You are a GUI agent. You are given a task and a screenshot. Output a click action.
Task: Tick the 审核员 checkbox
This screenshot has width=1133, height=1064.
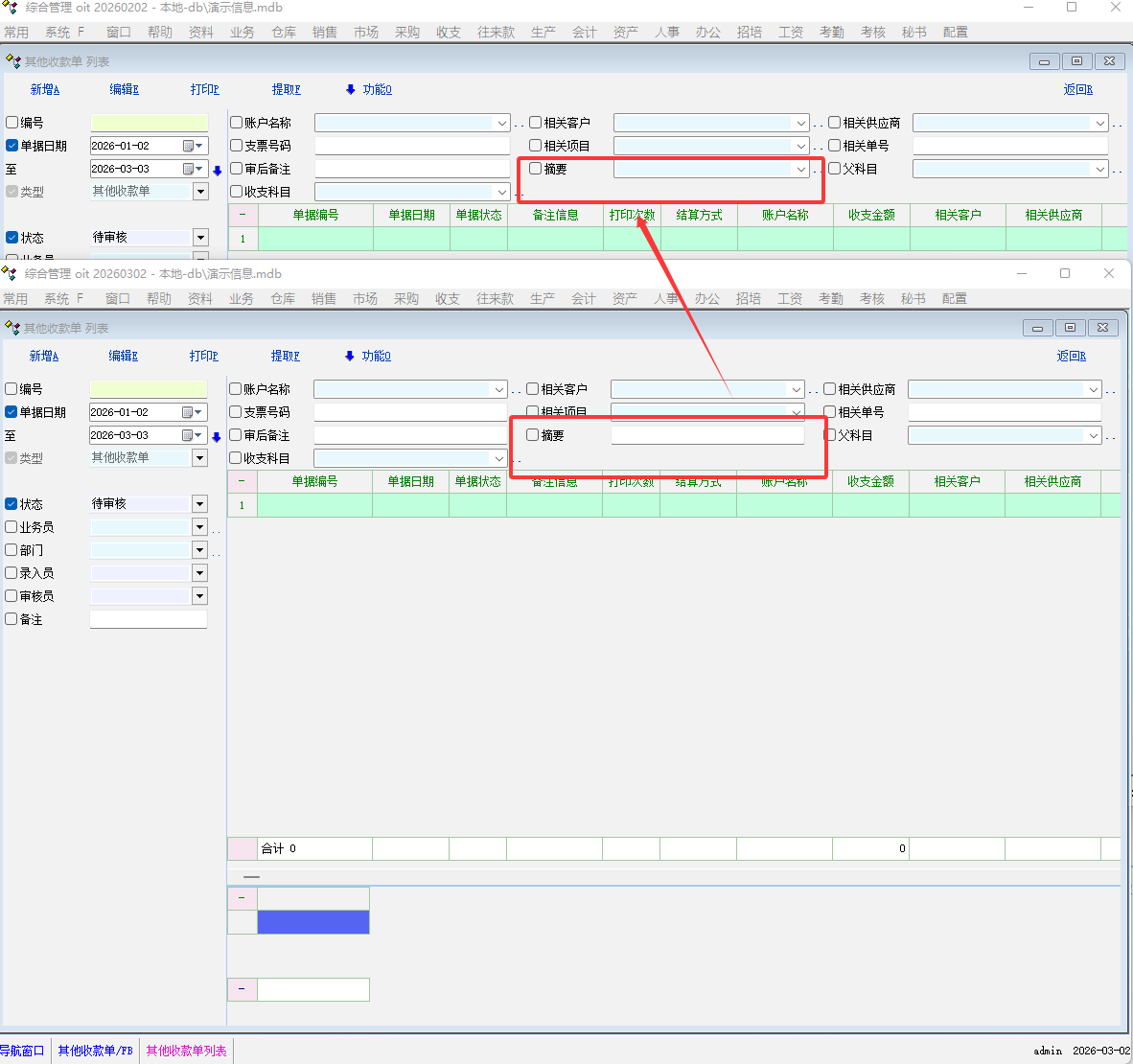12,596
